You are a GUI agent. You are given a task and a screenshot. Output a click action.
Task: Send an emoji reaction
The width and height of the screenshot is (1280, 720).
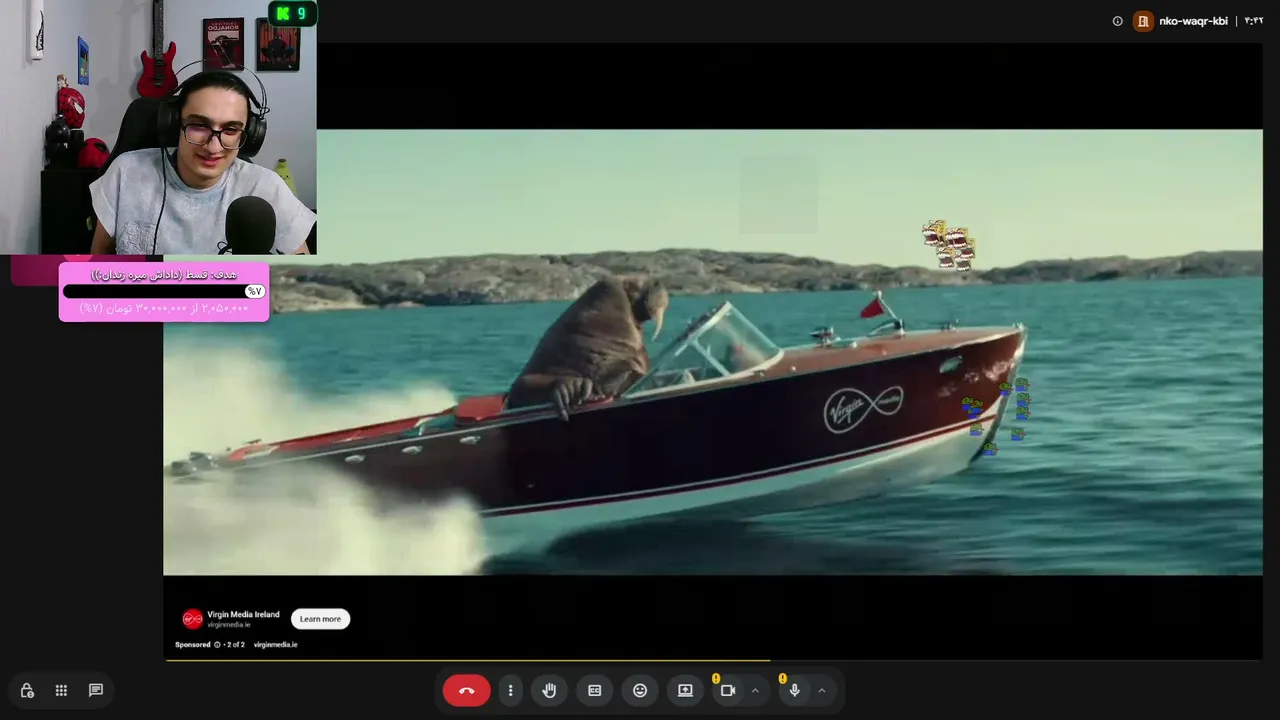[x=640, y=690]
